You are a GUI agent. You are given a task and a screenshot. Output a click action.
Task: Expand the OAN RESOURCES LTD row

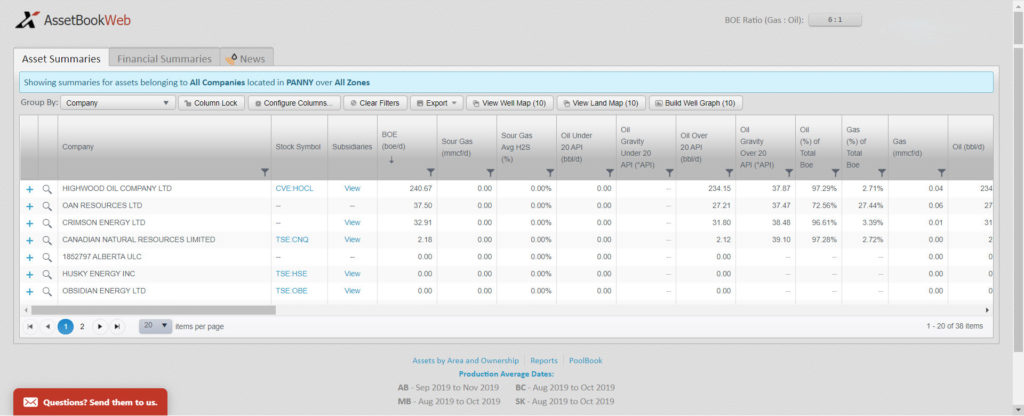29,206
